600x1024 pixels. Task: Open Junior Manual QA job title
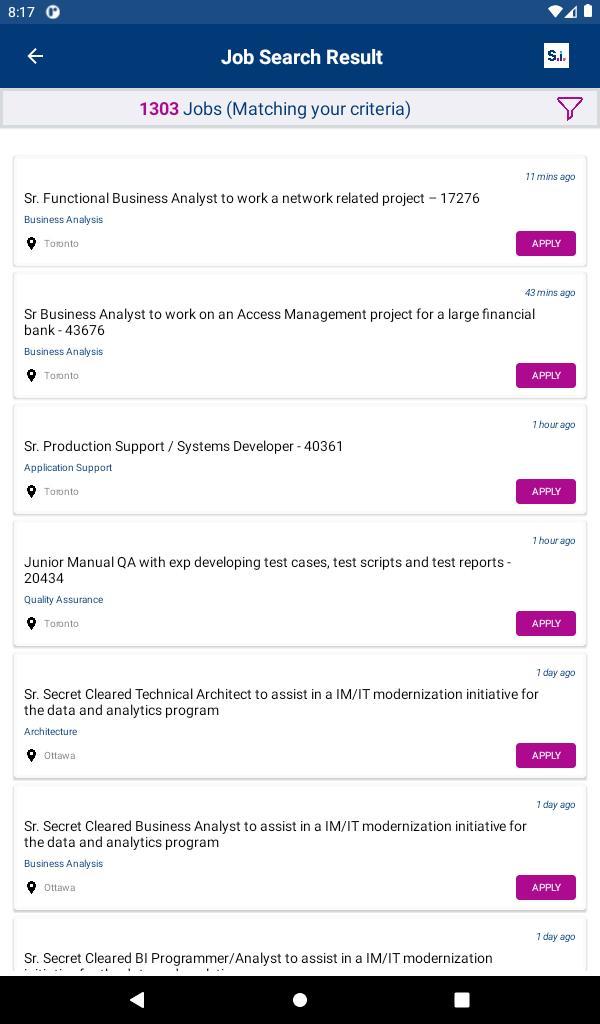click(x=267, y=570)
